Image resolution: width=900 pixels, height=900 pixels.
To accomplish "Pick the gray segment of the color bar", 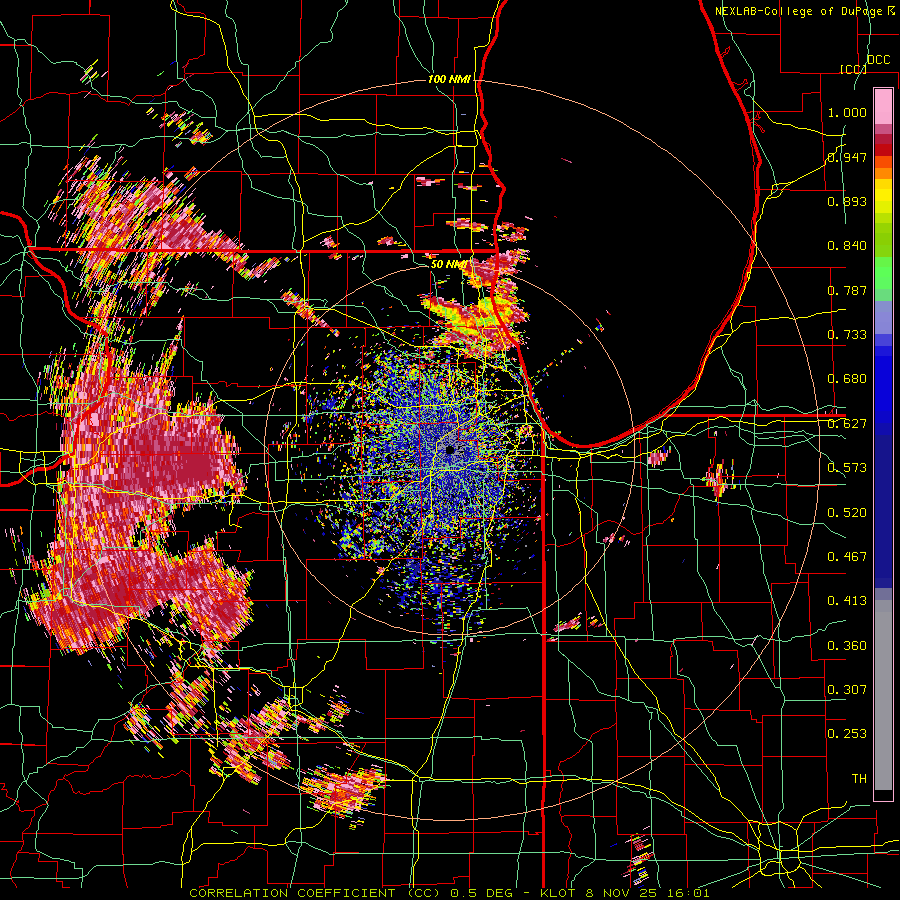I will [883, 695].
